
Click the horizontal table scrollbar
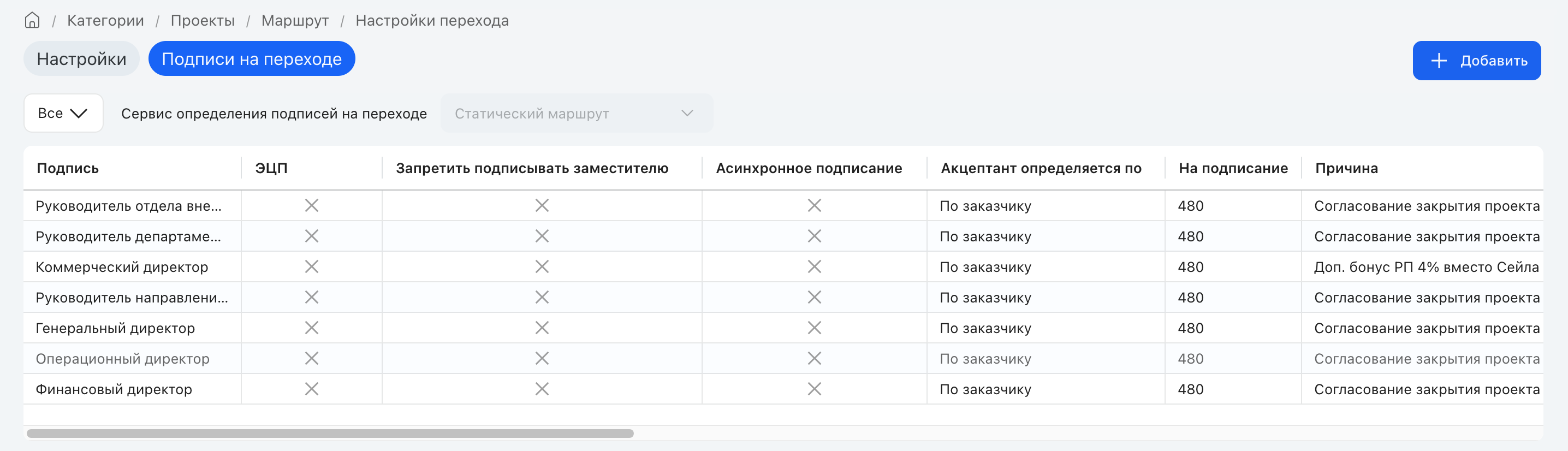330,434
